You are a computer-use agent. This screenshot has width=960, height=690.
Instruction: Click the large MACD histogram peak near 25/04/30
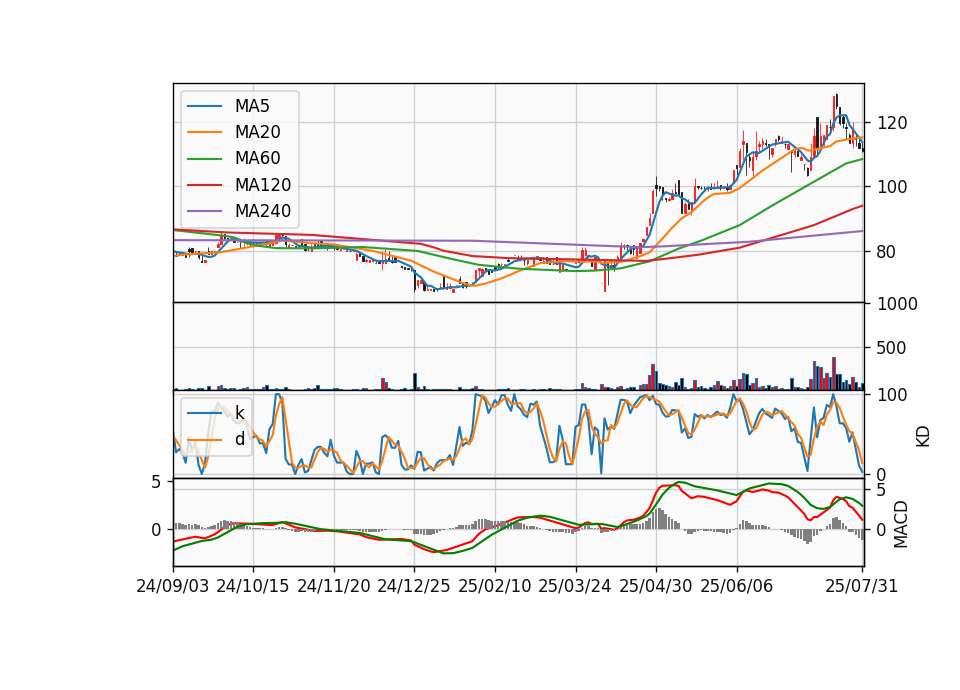[660, 519]
